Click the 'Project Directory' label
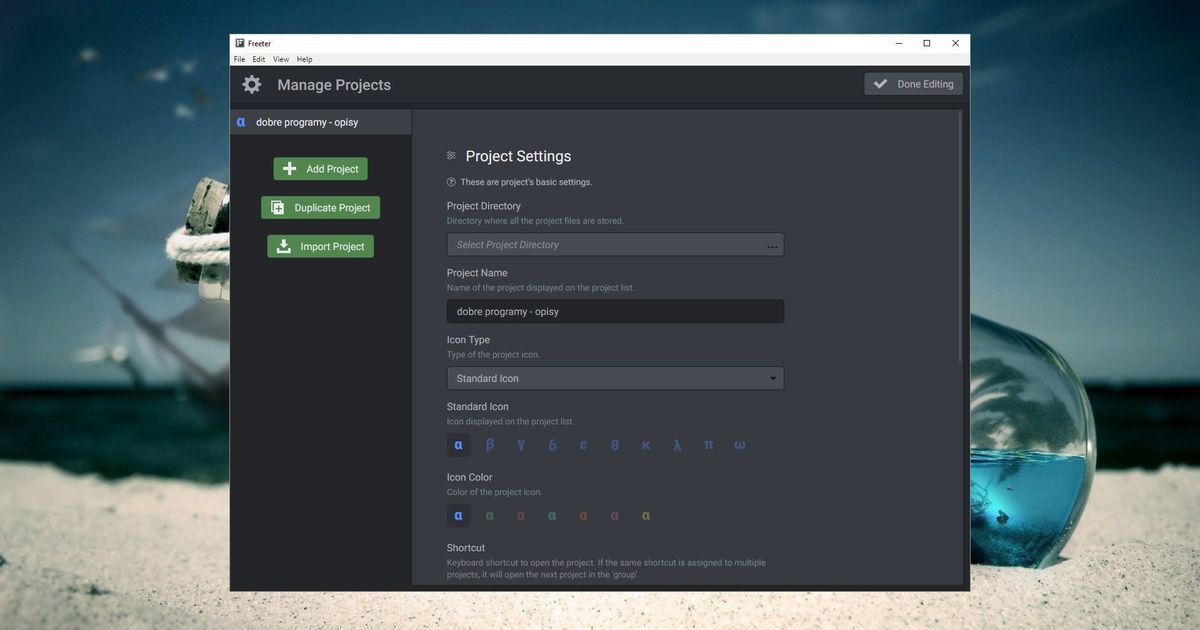The width and height of the screenshot is (1200, 630). [x=484, y=206]
